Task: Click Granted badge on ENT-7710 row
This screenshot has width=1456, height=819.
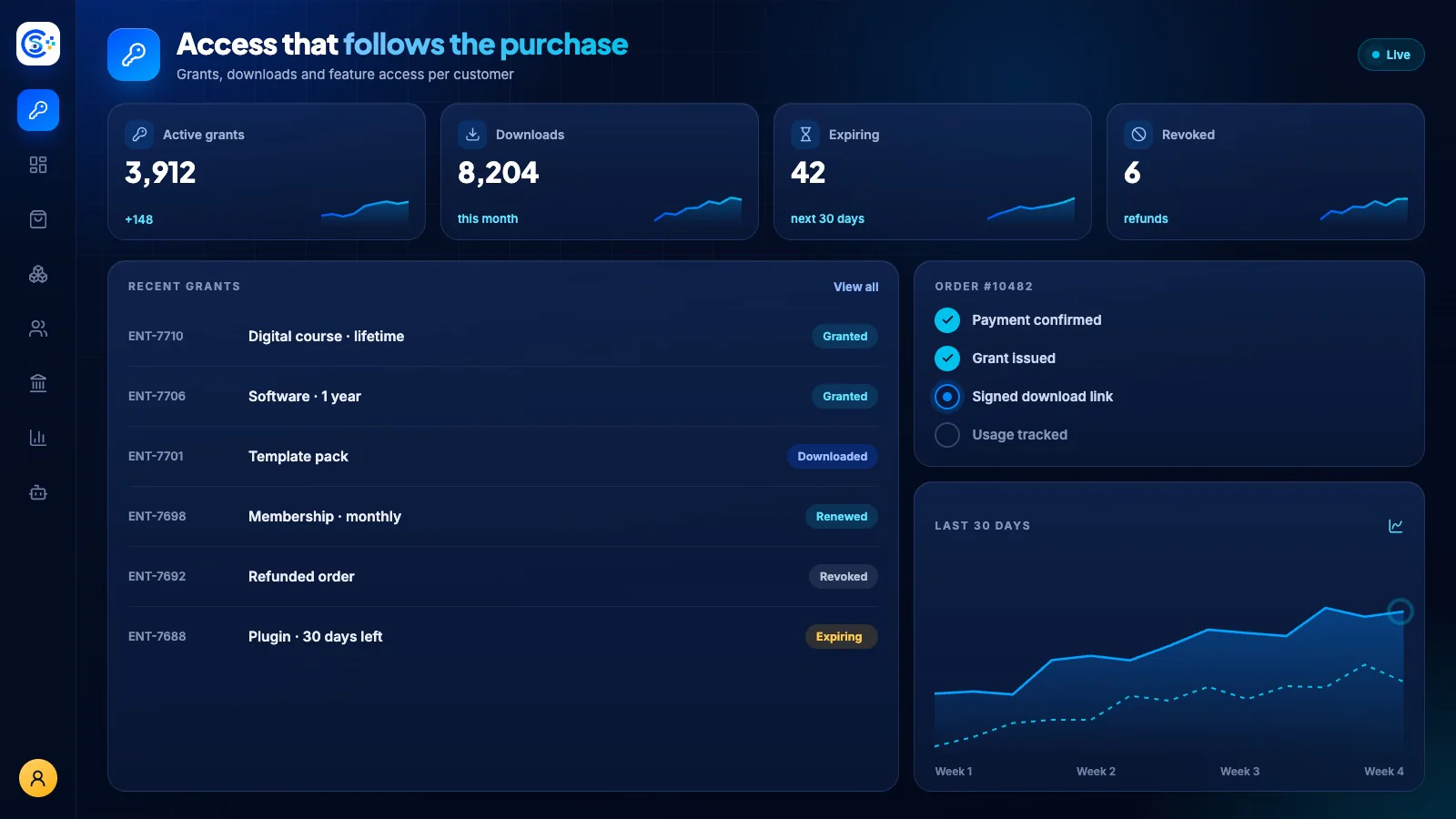Action: [844, 337]
